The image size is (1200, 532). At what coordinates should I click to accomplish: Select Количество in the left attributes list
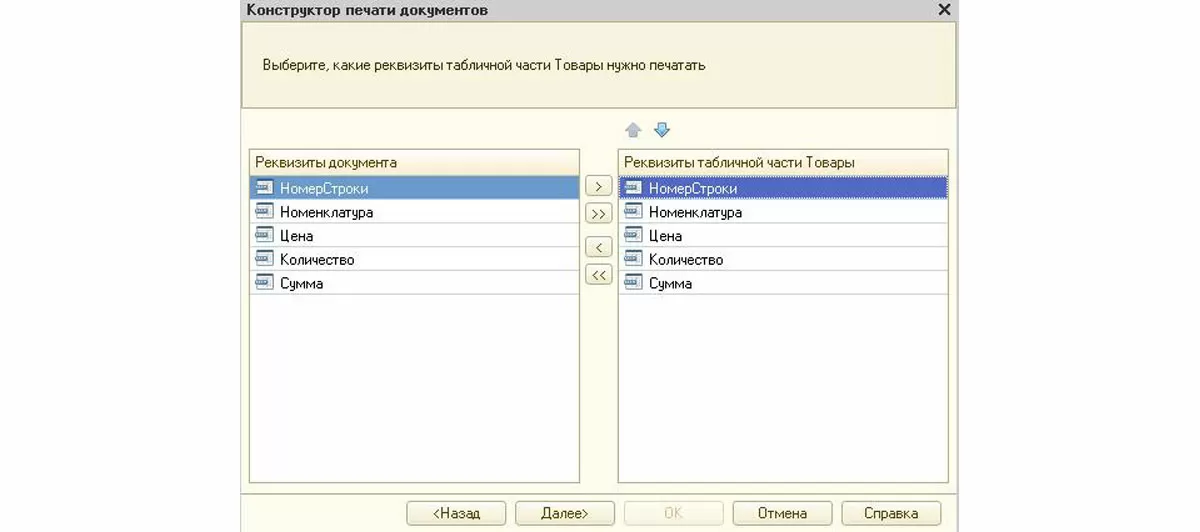[x=316, y=260]
